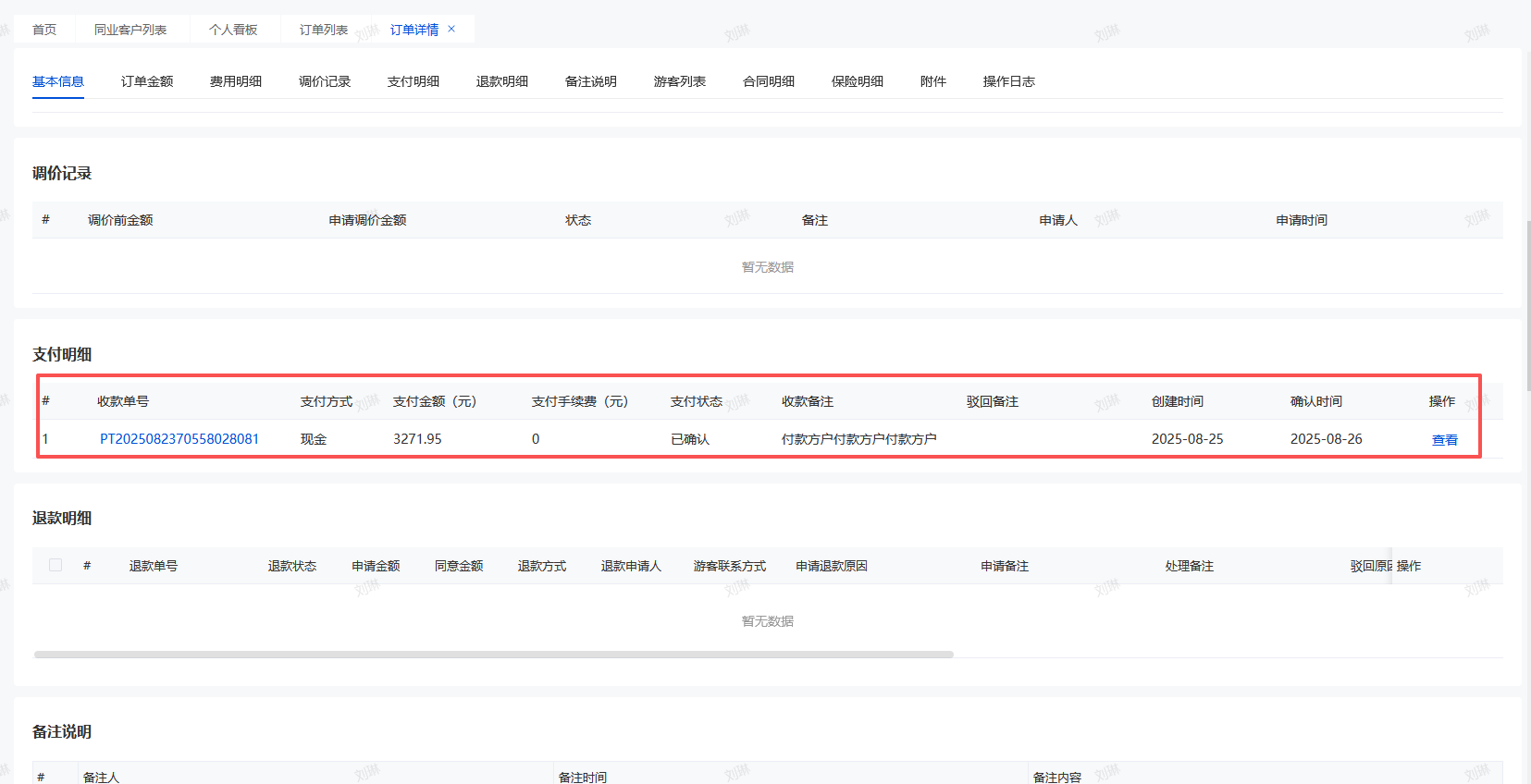Open payment receipt PT2025082370558028081
This screenshot has height=784, width=1531.
(x=179, y=439)
